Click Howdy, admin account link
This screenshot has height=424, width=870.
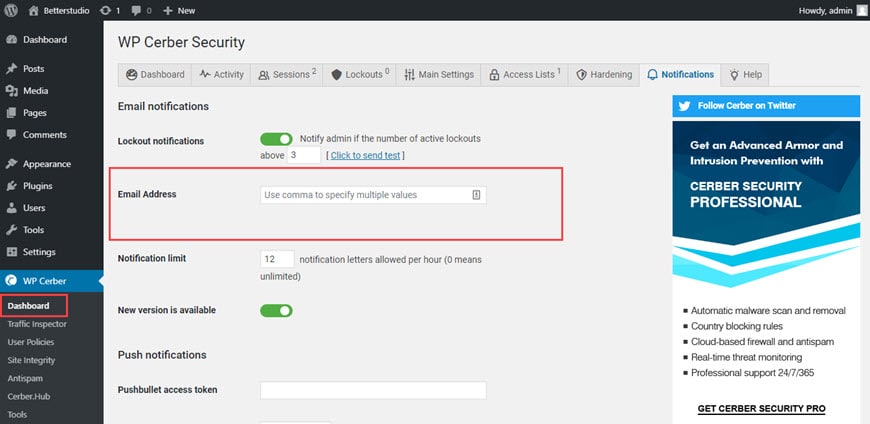pyautogui.click(x=825, y=11)
